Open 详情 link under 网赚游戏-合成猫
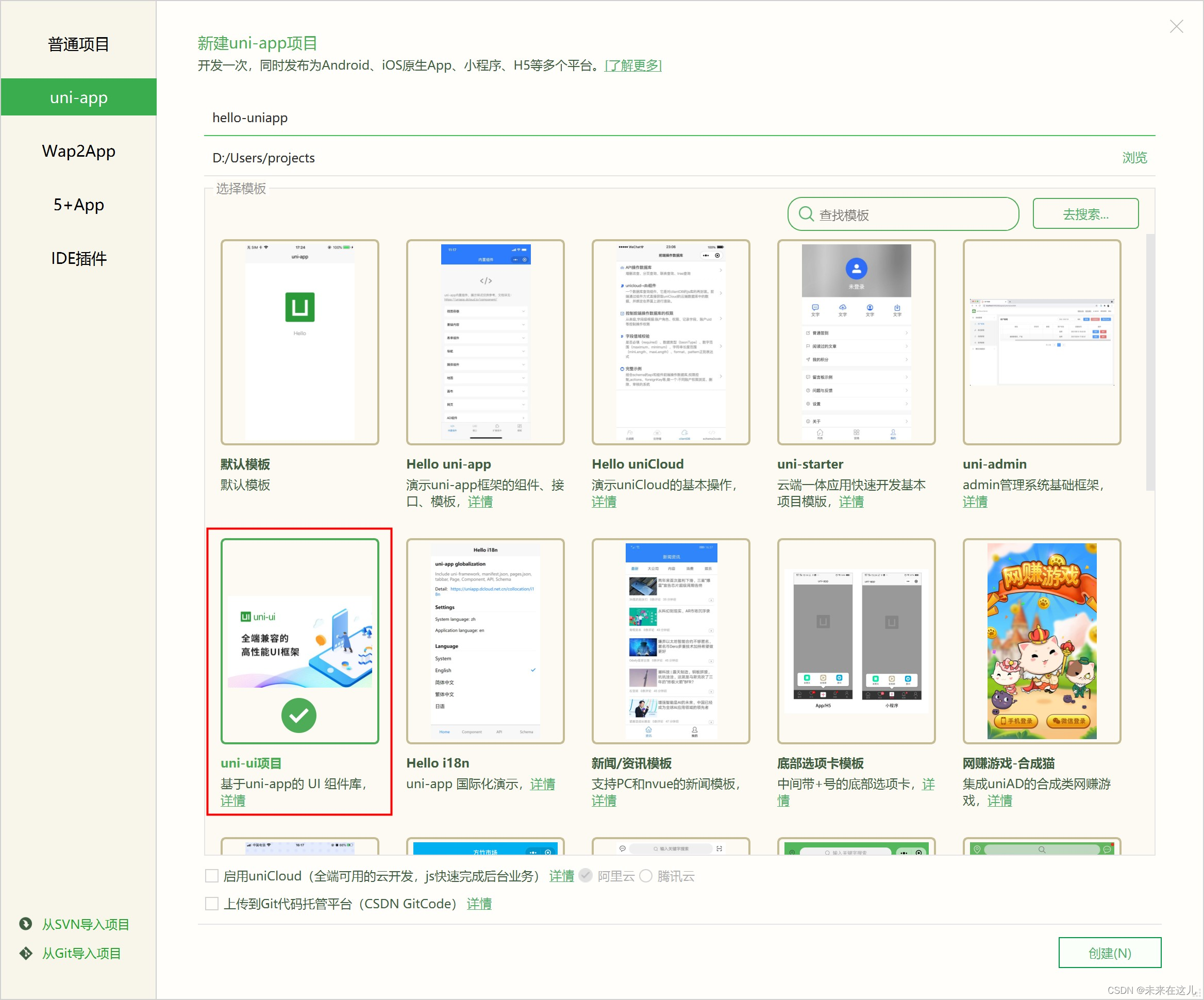This screenshot has height=1000, width=1204. (x=1000, y=801)
